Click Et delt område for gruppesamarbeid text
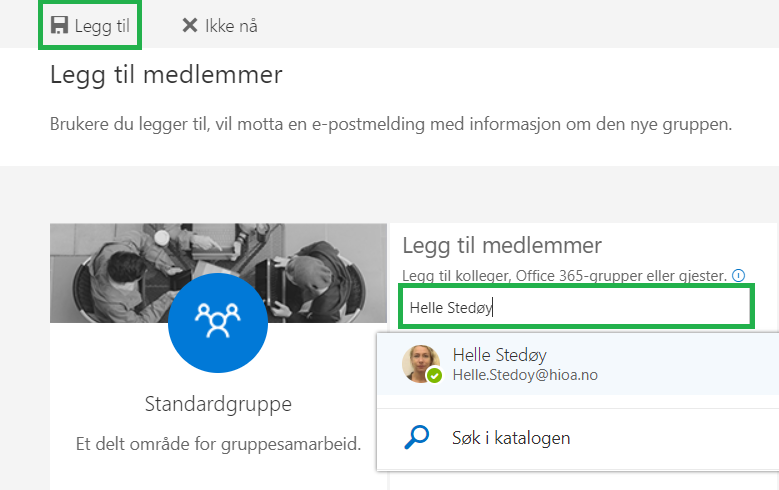This screenshot has height=490, width=779. coord(218,443)
